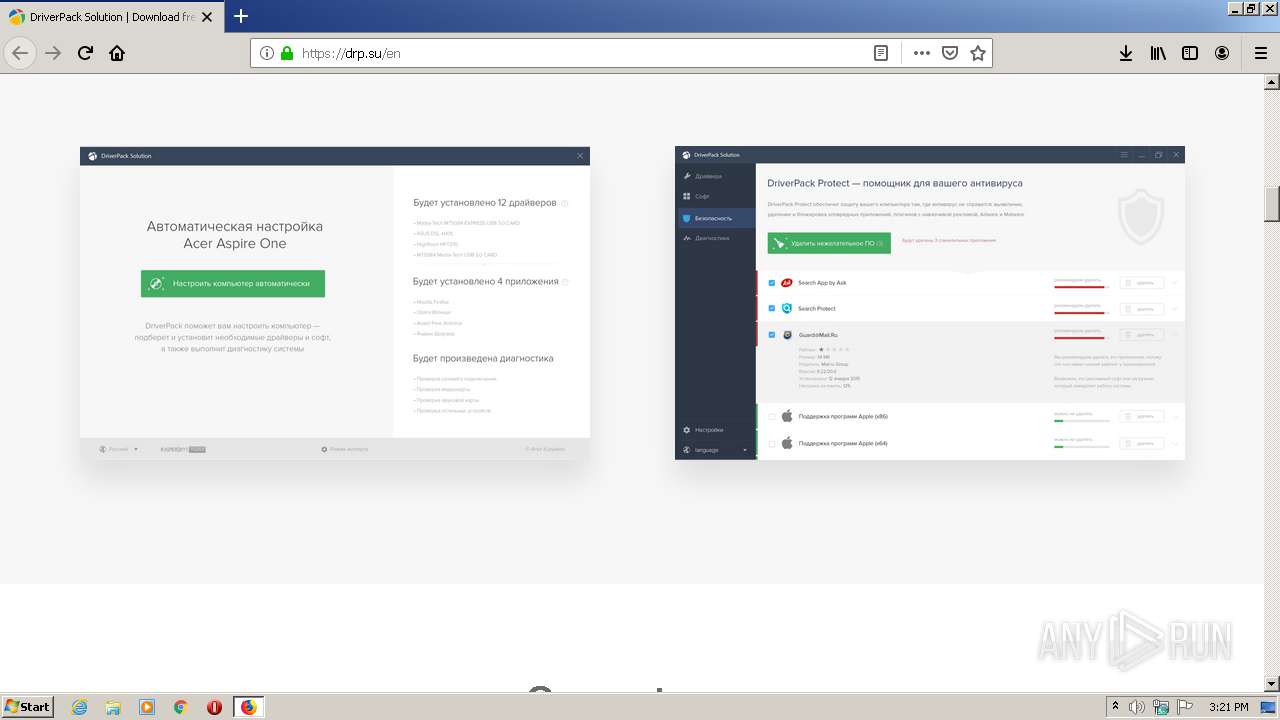The image size is (1280, 720).
Task: Click the Режим эксперта link in DriverPack footer
Action: tap(345, 449)
